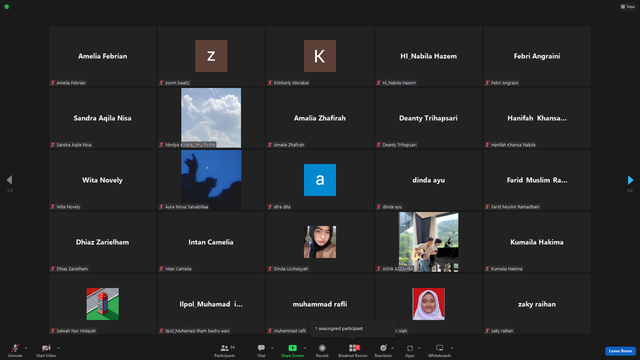Select the cloud sky profile picture tile
This screenshot has width=640, height=360.
point(211,118)
